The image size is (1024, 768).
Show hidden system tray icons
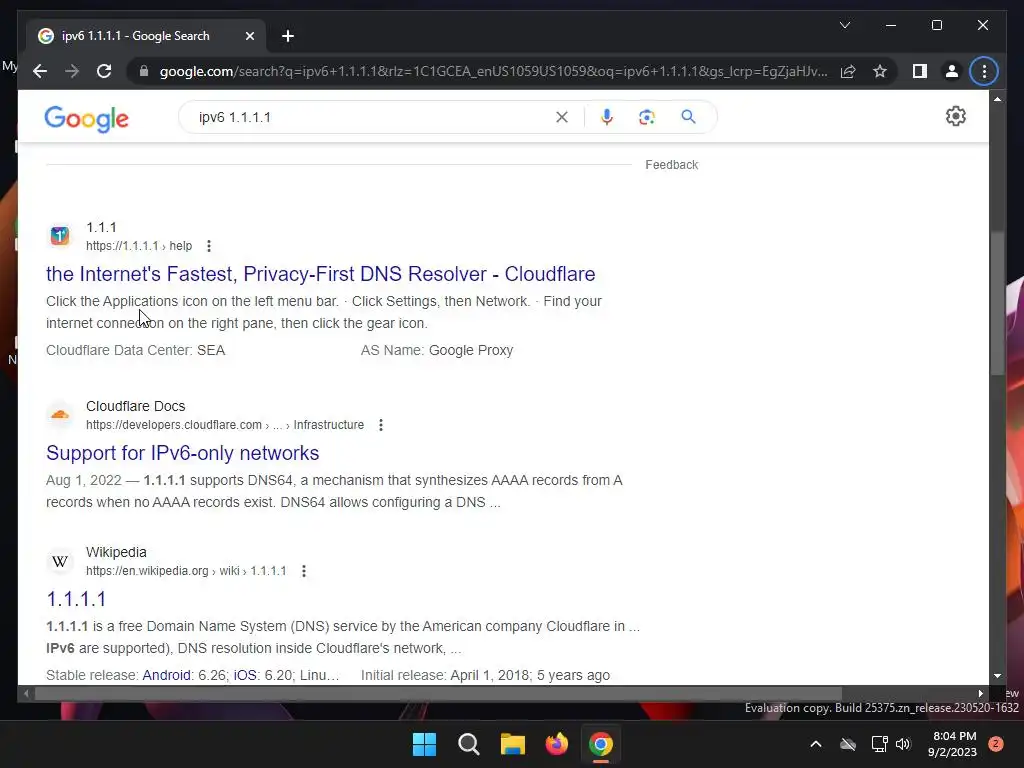[816, 744]
